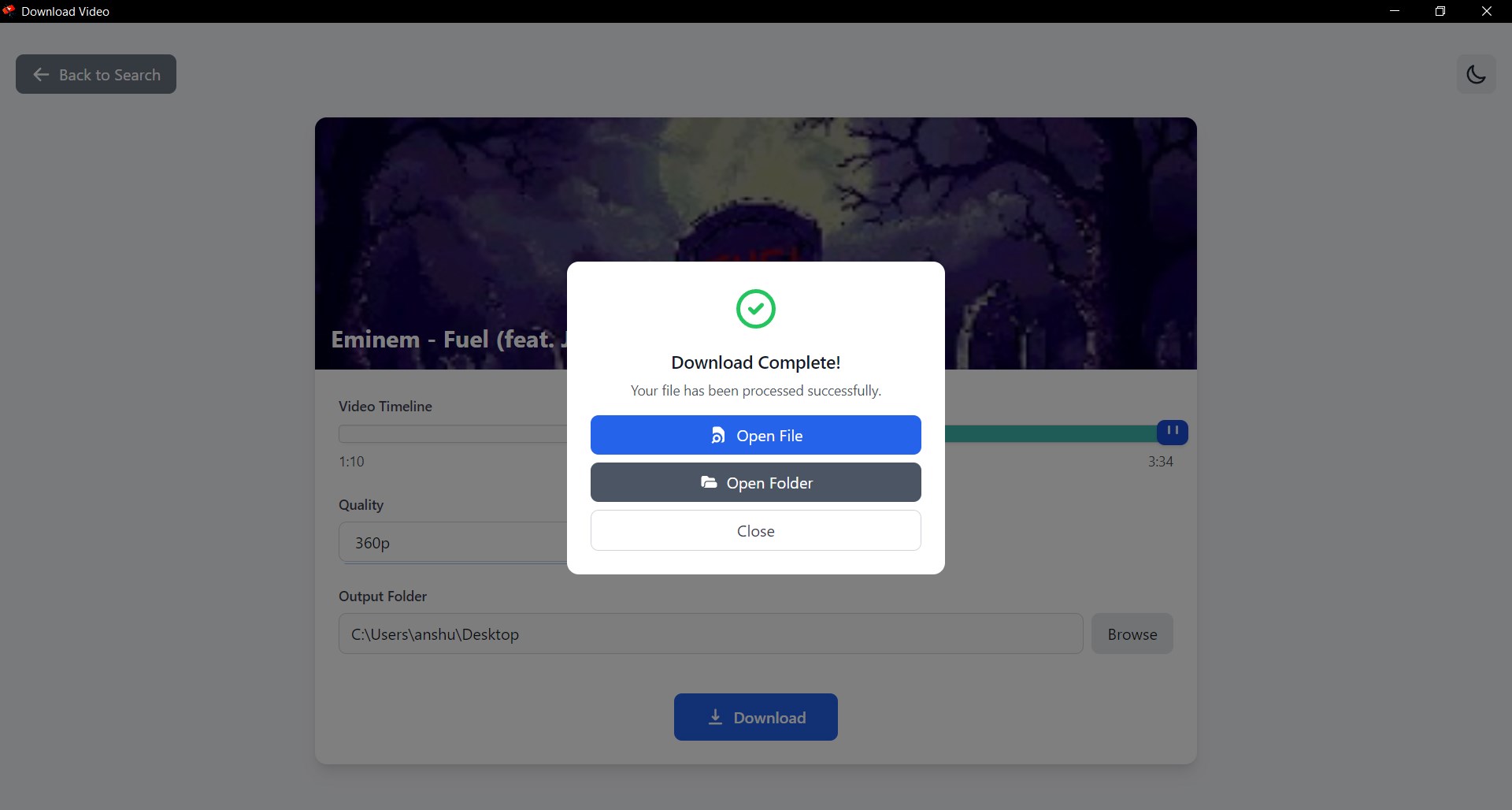The width and height of the screenshot is (1512, 810).
Task: Click the green success checkmark icon
Action: pos(756,309)
